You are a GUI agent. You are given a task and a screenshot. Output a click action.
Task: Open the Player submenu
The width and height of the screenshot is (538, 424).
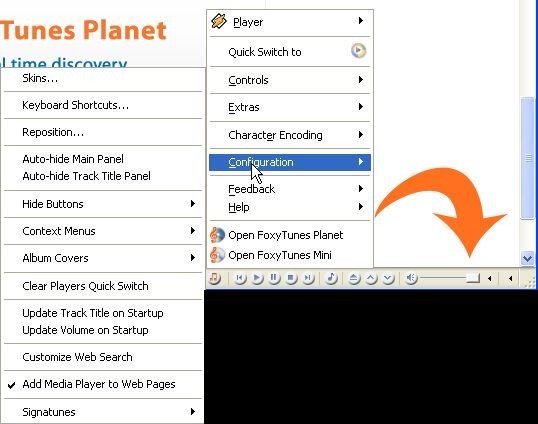[290, 22]
